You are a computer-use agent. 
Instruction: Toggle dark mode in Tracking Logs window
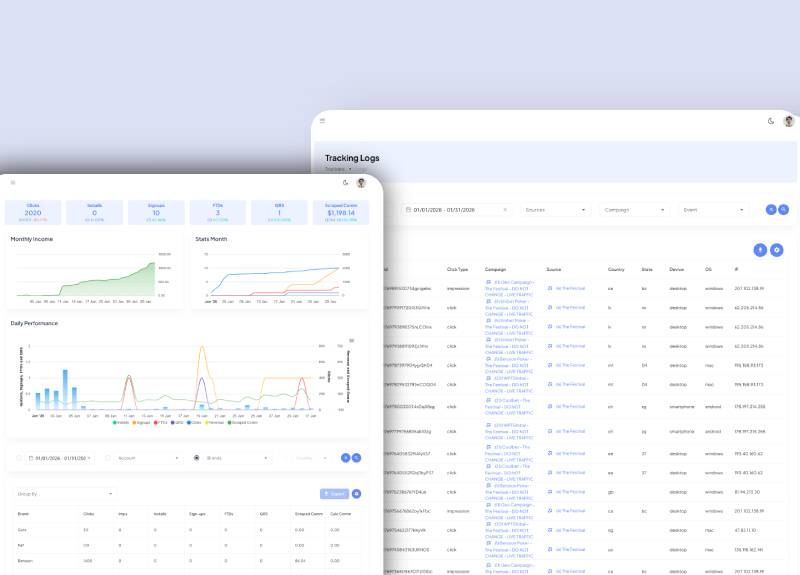tap(771, 121)
